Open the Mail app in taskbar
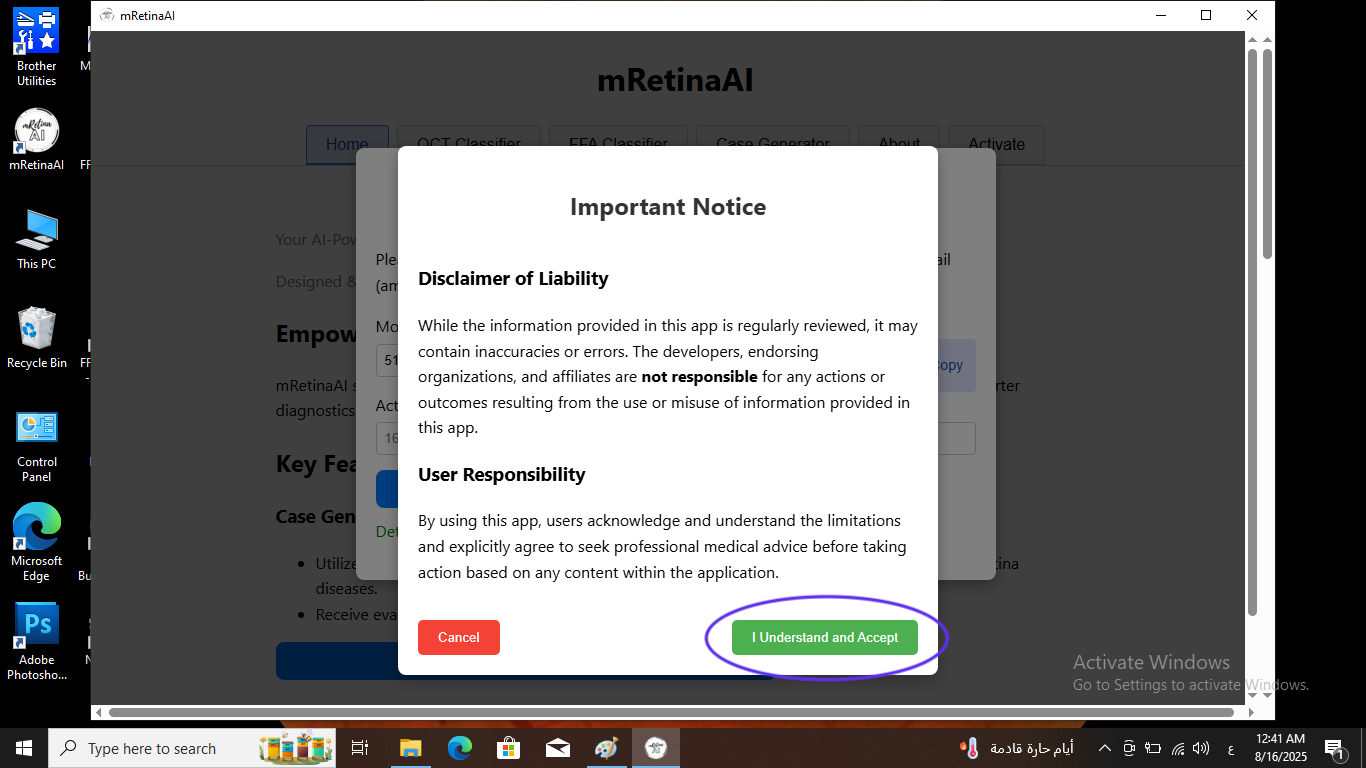 (x=558, y=748)
